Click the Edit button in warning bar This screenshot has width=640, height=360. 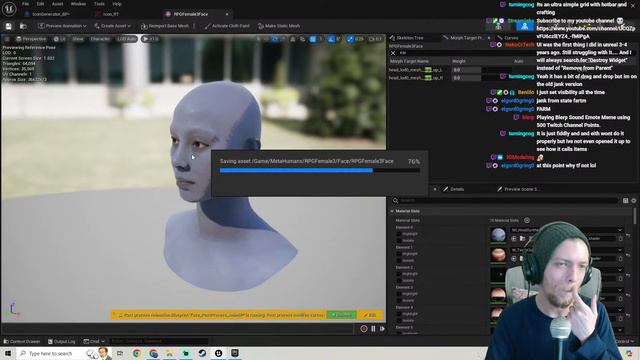[x=370, y=315]
